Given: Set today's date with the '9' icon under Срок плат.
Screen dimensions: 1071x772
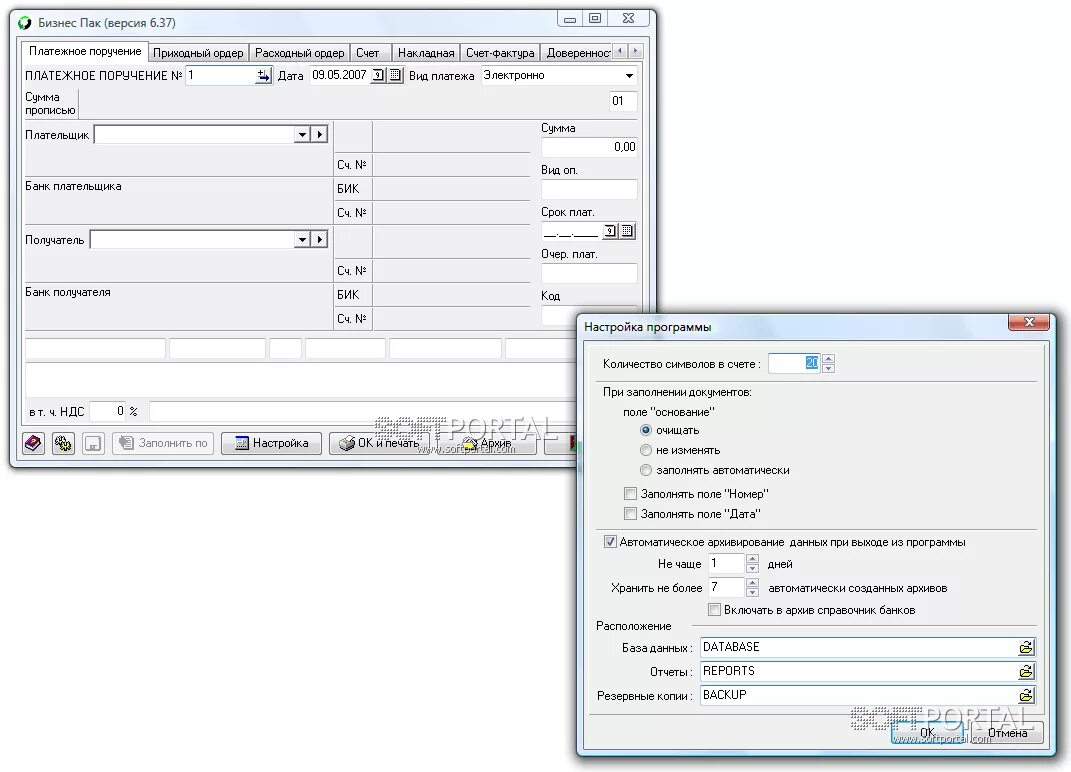Looking at the screenshot, I should click(x=609, y=231).
